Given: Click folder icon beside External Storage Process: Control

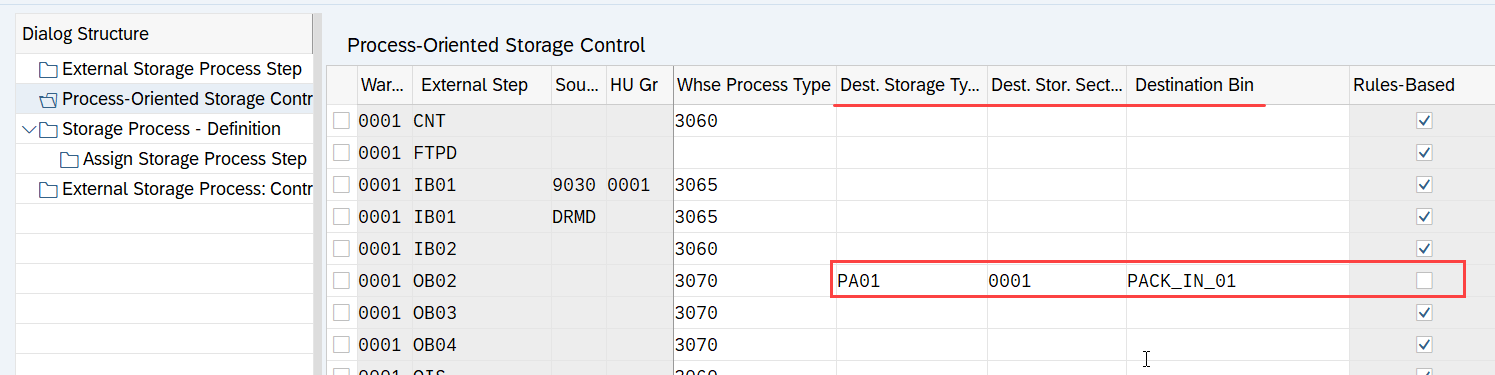Looking at the screenshot, I should (48, 190).
